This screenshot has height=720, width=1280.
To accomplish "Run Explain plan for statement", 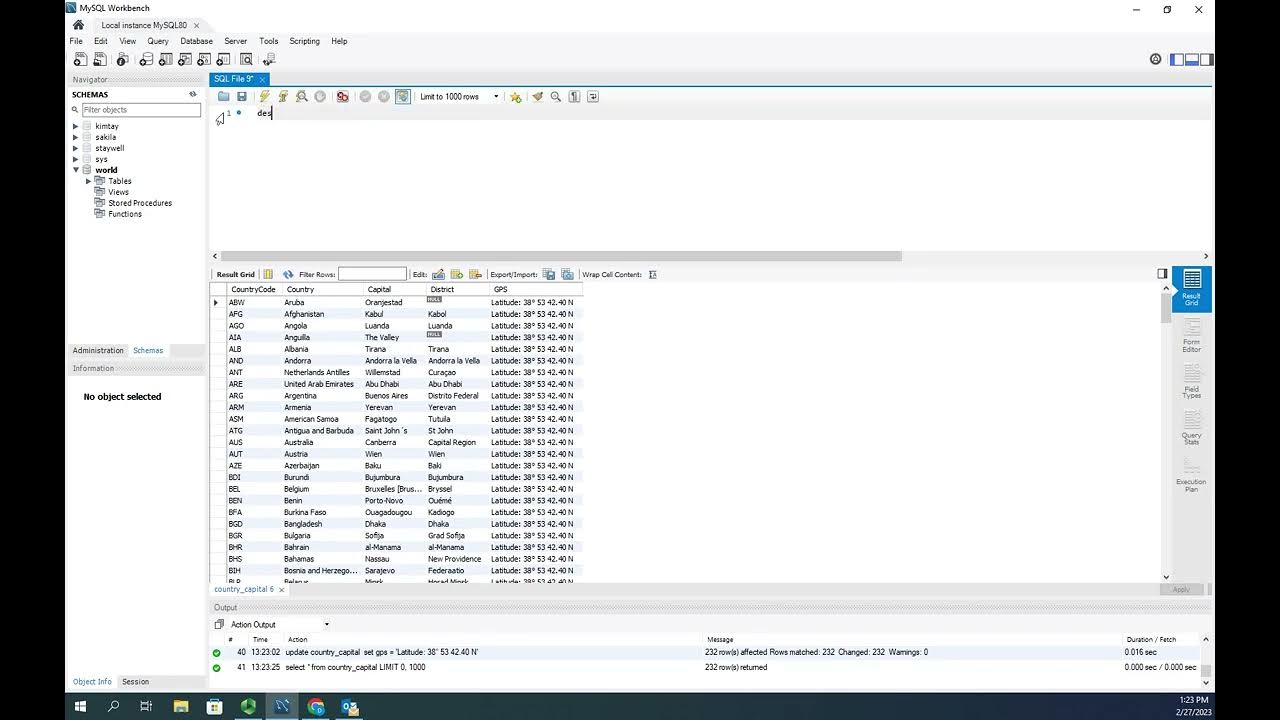I will pyautogui.click(x=302, y=97).
